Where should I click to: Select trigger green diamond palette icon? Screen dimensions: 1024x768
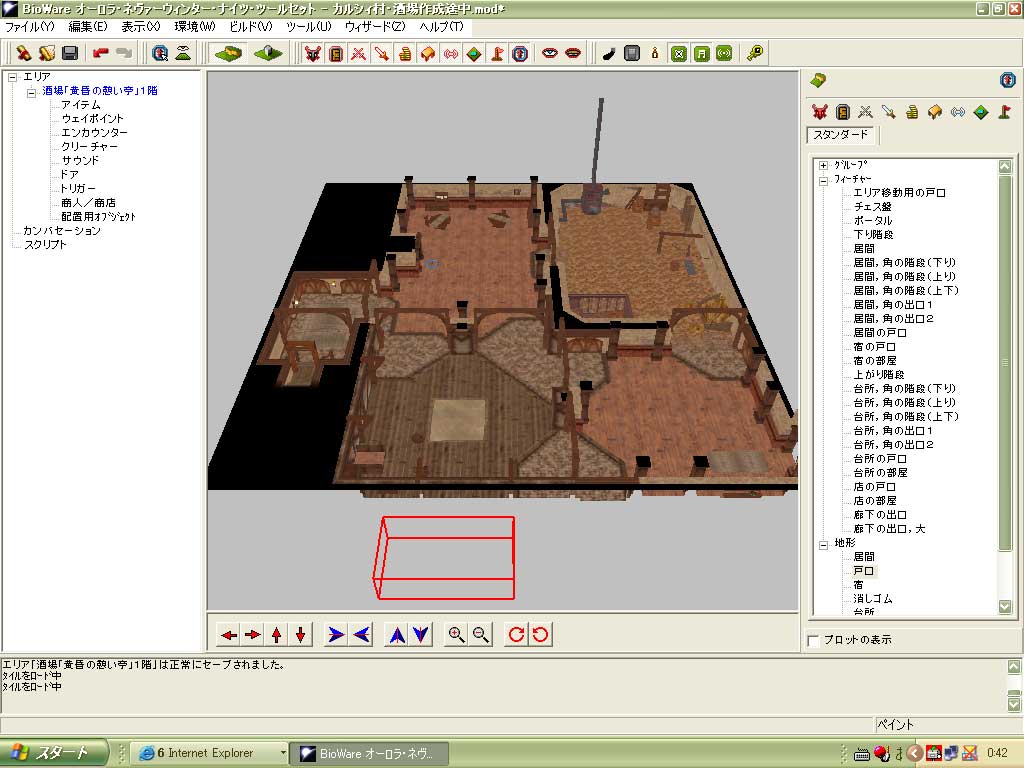coord(981,112)
